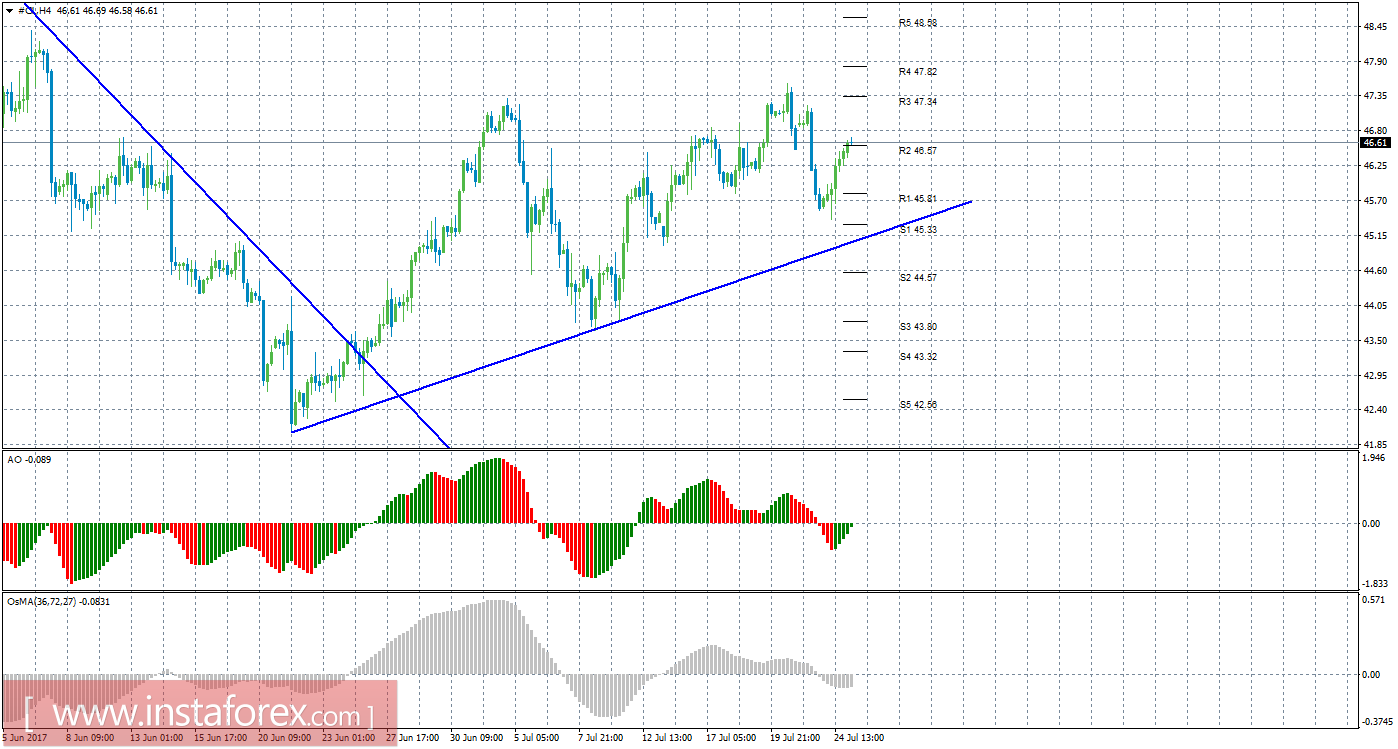Image resolution: width=1398 pixels, height=749 pixels.
Task: Click 42.95 on the price axis
Action: (x=1375, y=376)
